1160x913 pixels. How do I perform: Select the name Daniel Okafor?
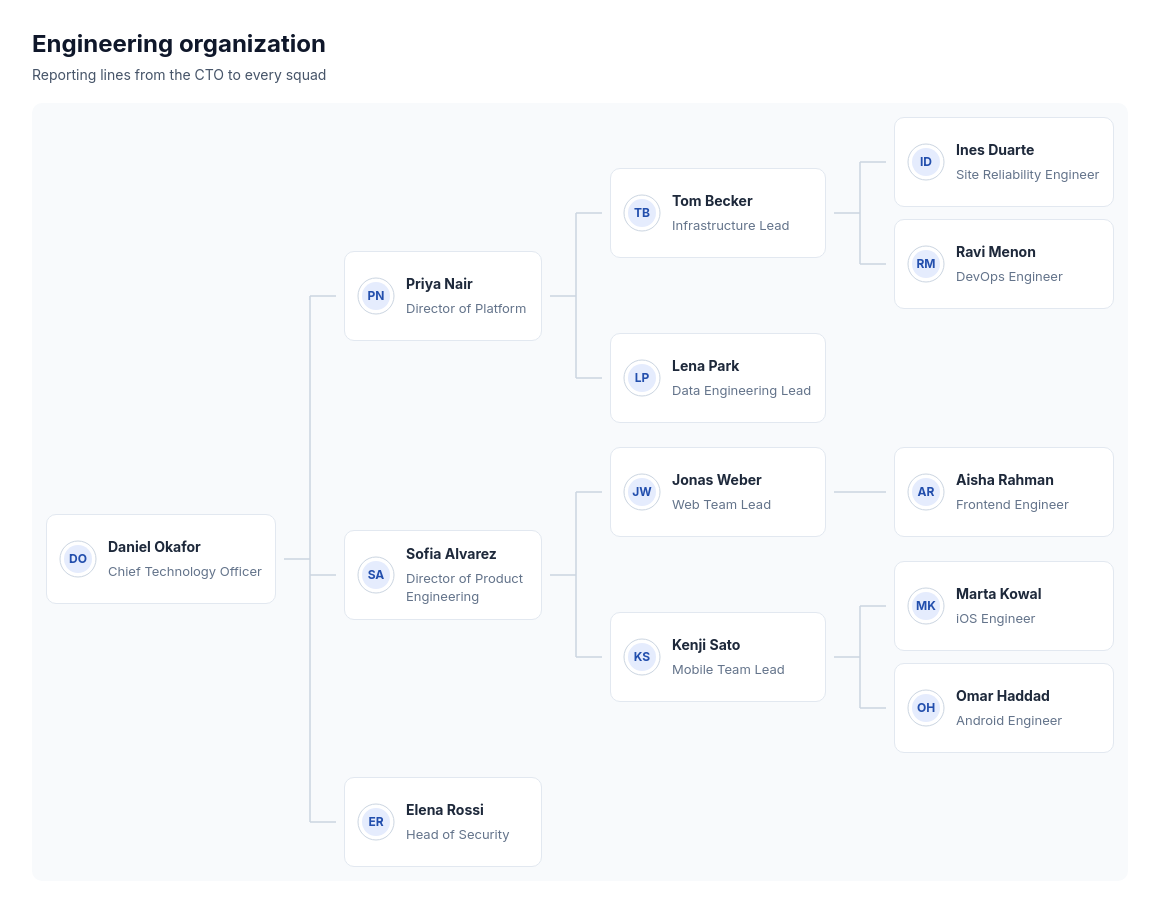coord(154,547)
